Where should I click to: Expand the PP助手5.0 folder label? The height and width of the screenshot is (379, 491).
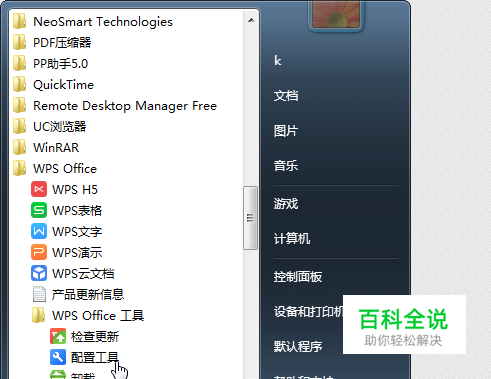coord(61,64)
